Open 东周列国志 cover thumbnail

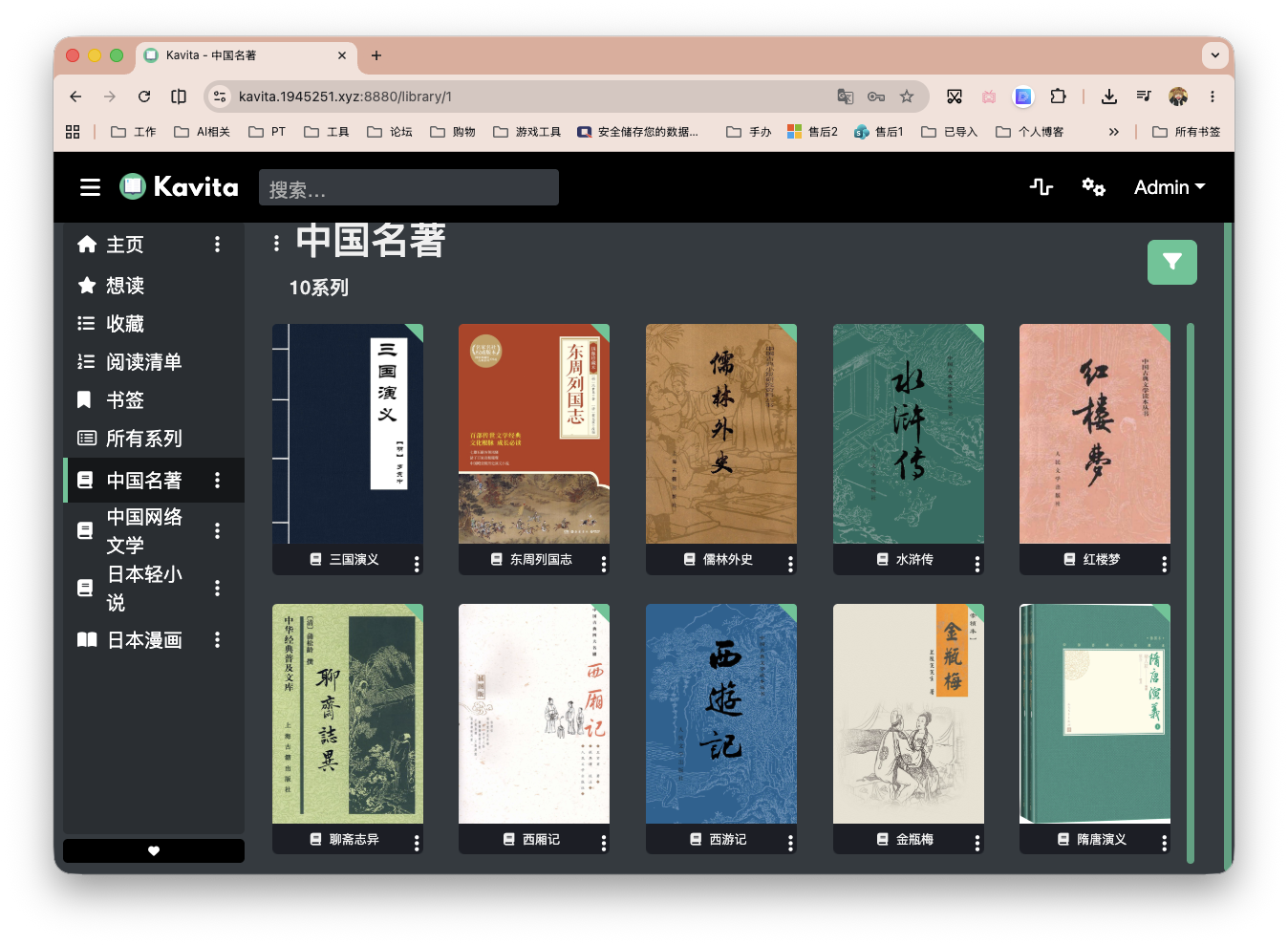534,434
